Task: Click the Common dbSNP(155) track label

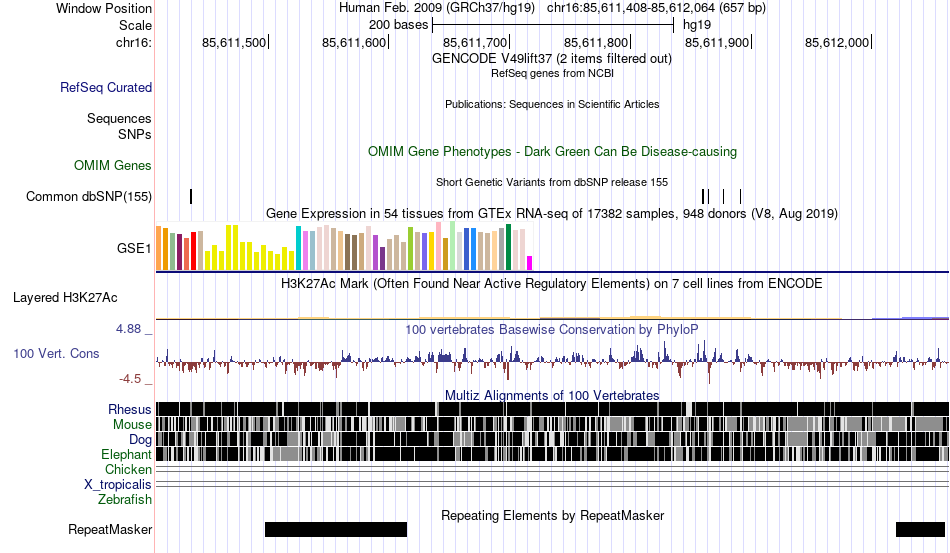Action: (88, 196)
